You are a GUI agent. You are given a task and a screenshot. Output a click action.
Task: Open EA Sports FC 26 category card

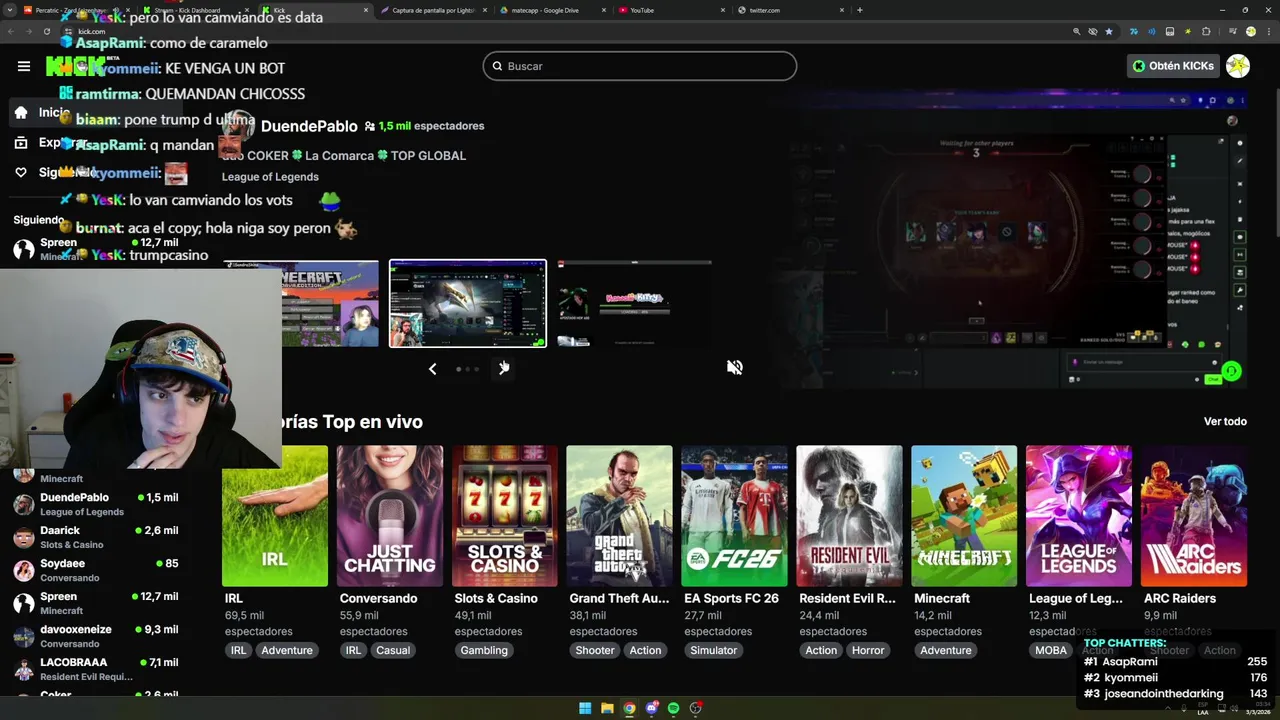pyautogui.click(x=734, y=516)
